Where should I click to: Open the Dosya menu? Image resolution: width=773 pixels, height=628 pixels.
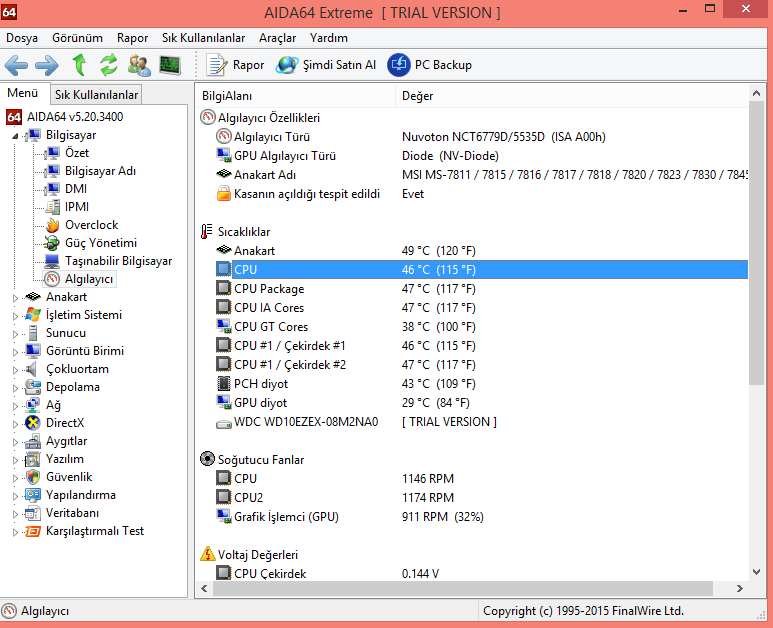click(x=22, y=38)
